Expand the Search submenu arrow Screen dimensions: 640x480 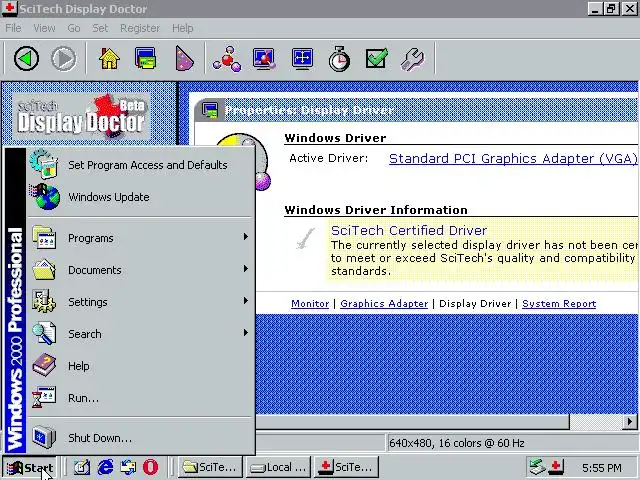[x=246, y=333]
